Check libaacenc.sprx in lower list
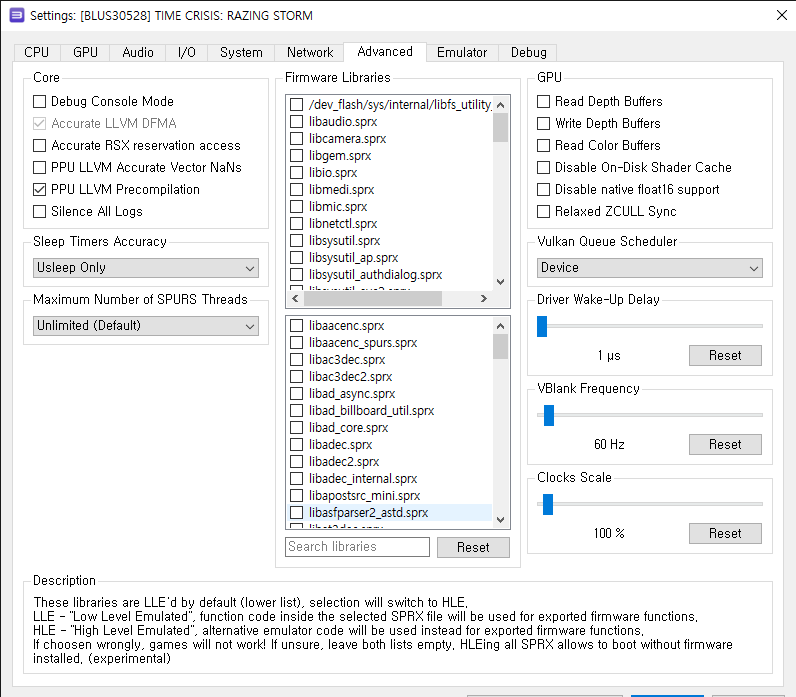This screenshot has height=697, width=796. pos(296,325)
